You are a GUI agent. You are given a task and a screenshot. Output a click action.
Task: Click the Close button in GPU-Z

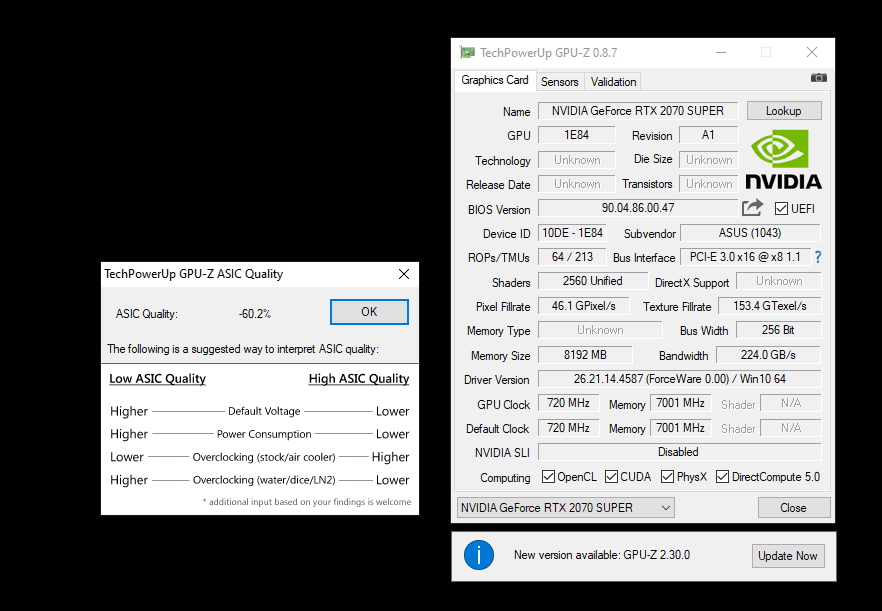click(x=793, y=507)
